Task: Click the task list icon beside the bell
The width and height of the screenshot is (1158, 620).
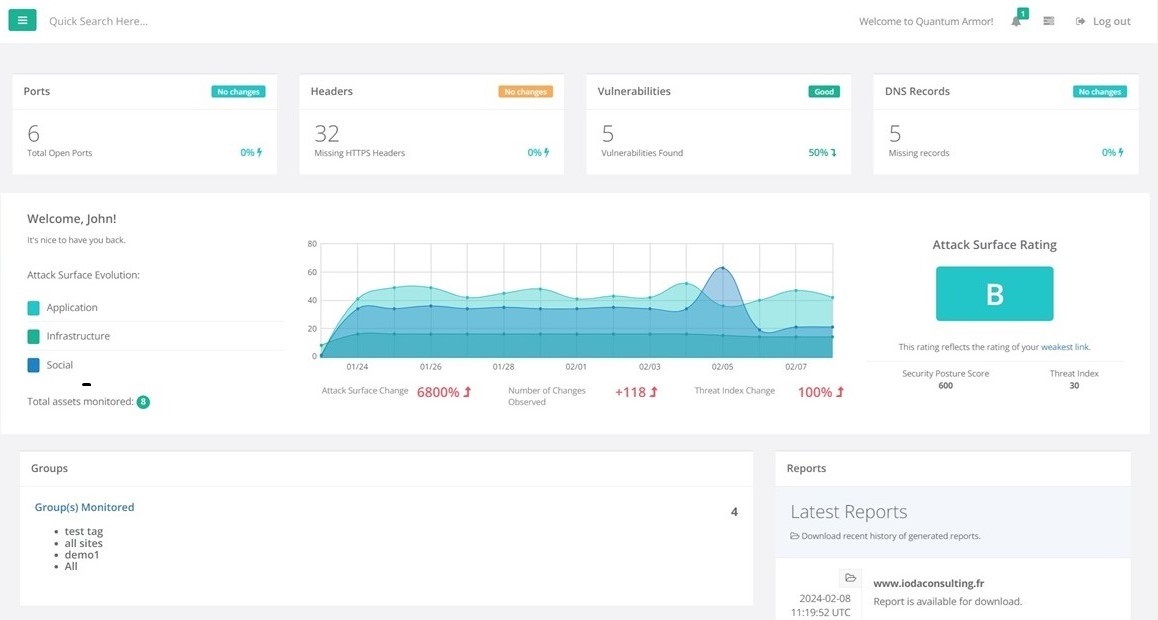Action: click(1048, 20)
